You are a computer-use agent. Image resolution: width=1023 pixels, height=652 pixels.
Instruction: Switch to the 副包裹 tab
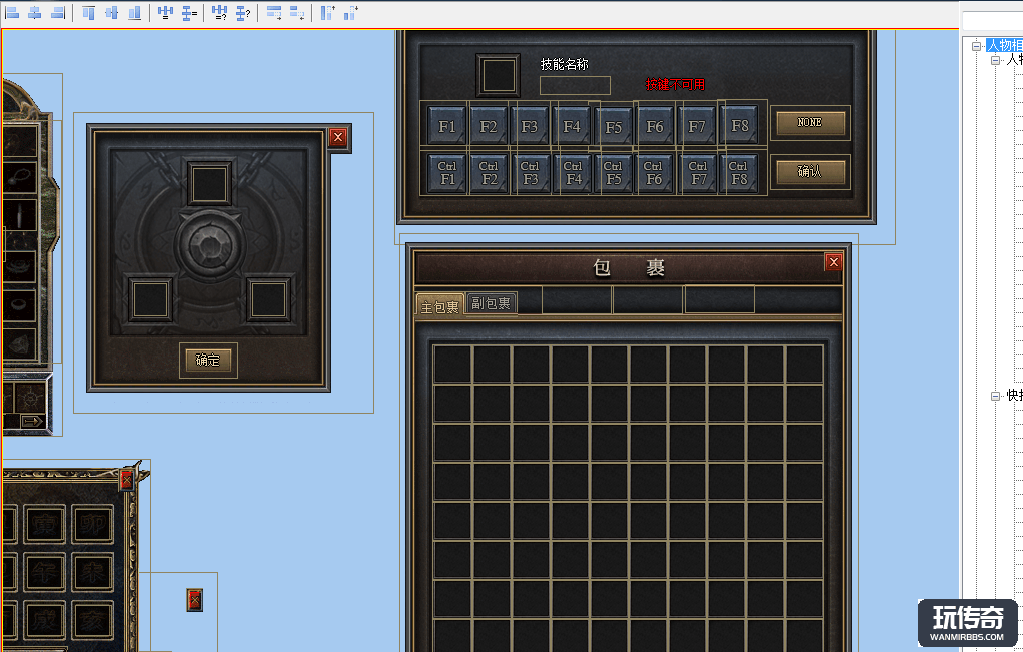coord(491,303)
